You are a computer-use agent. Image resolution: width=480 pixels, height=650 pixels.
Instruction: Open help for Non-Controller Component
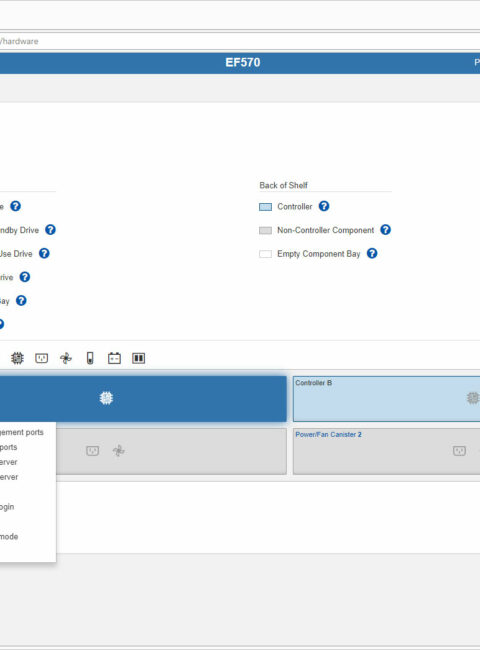click(385, 230)
